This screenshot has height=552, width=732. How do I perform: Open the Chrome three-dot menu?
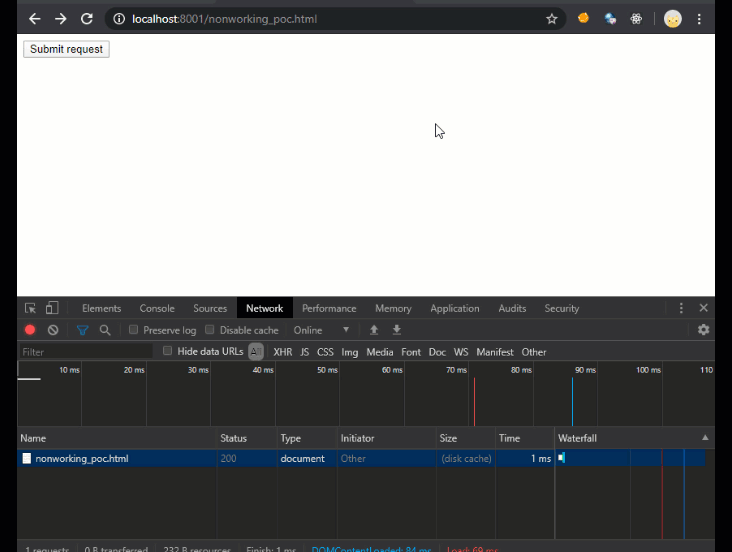click(699, 19)
